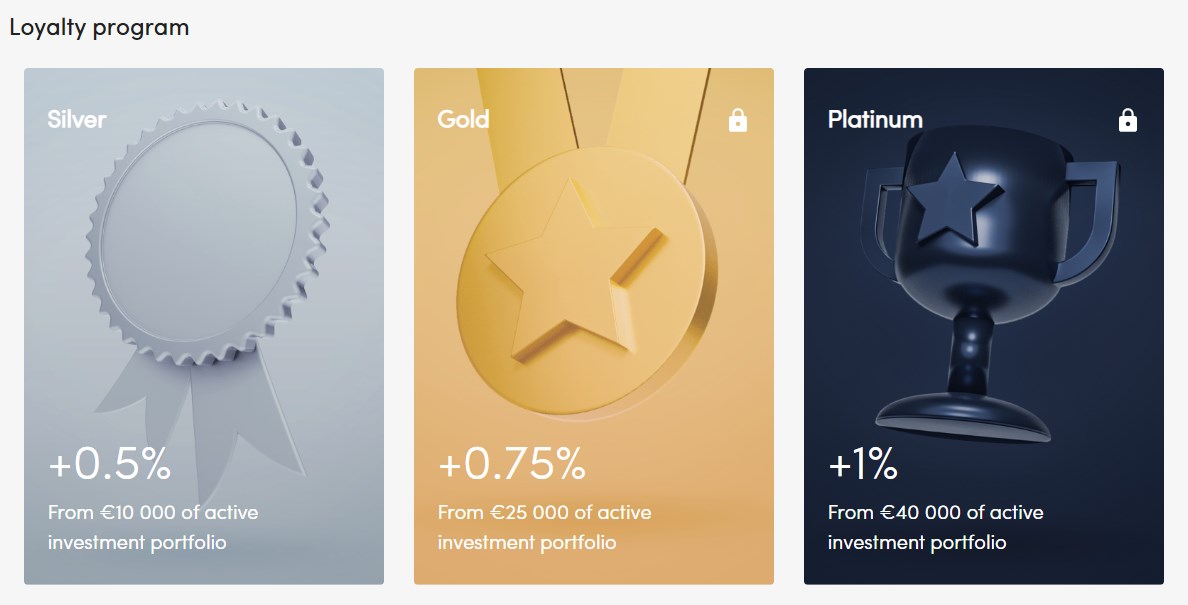Click the trophy's round base
The width and height of the screenshot is (1188, 605).
point(962,418)
